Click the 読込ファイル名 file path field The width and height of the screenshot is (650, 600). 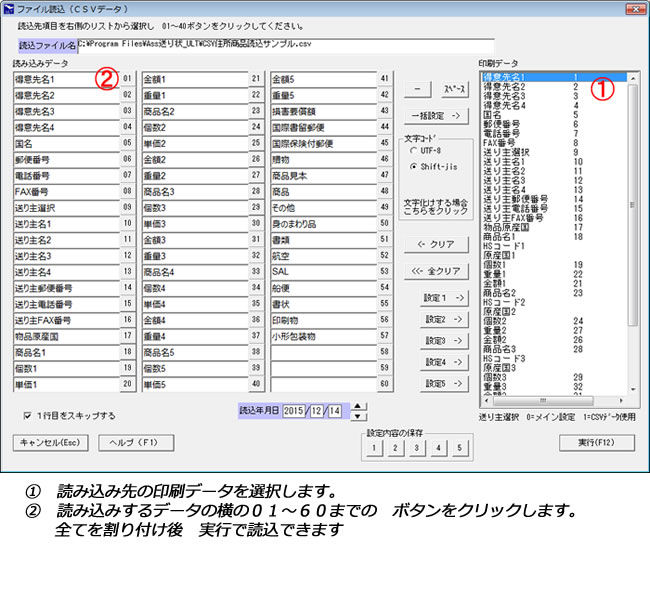pyautogui.click(x=230, y=45)
